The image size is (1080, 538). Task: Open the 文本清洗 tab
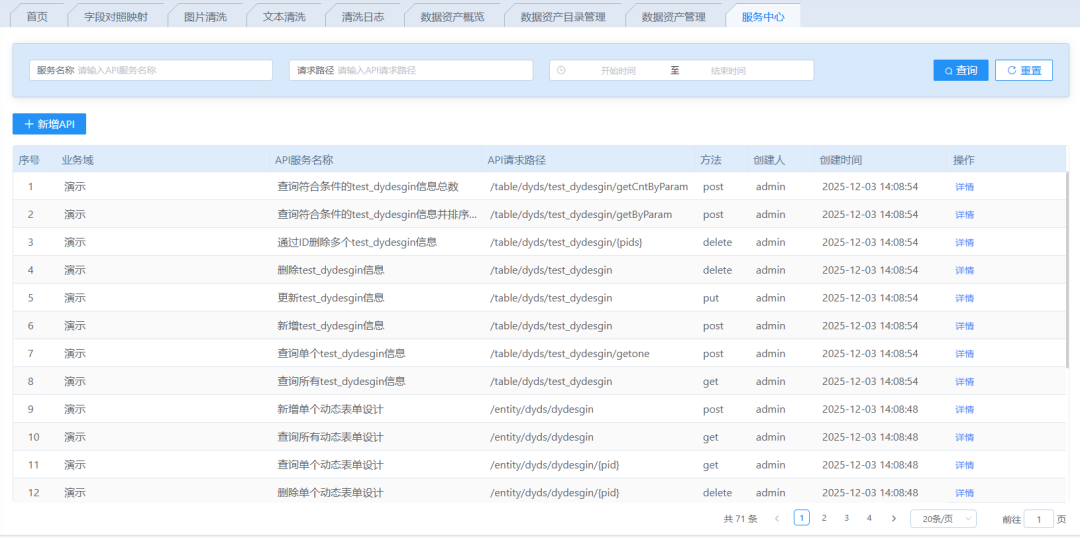point(284,17)
